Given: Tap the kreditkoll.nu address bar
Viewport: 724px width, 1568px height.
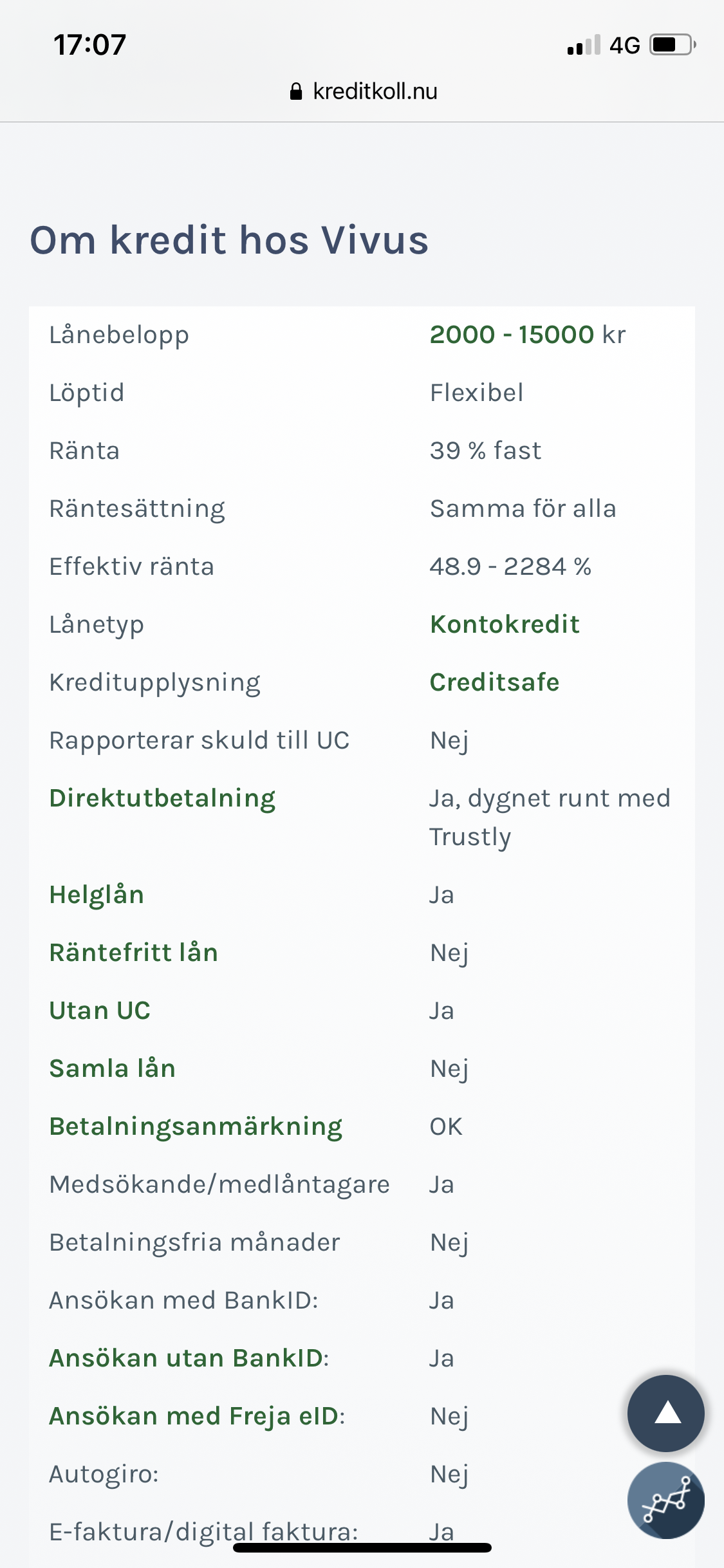Looking at the screenshot, I should 375,91.
